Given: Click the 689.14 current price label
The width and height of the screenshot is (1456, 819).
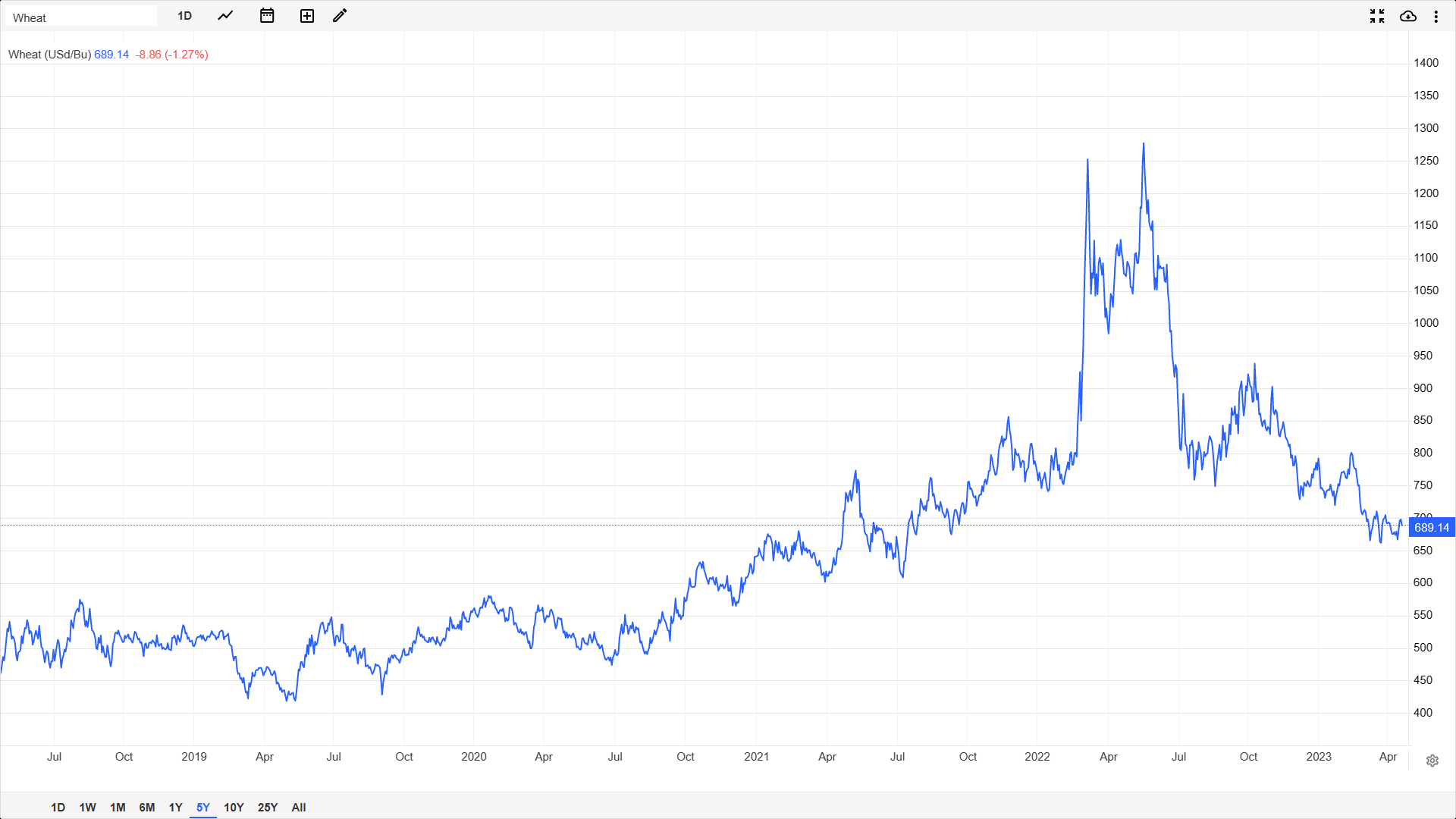Looking at the screenshot, I should click(1431, 527).
